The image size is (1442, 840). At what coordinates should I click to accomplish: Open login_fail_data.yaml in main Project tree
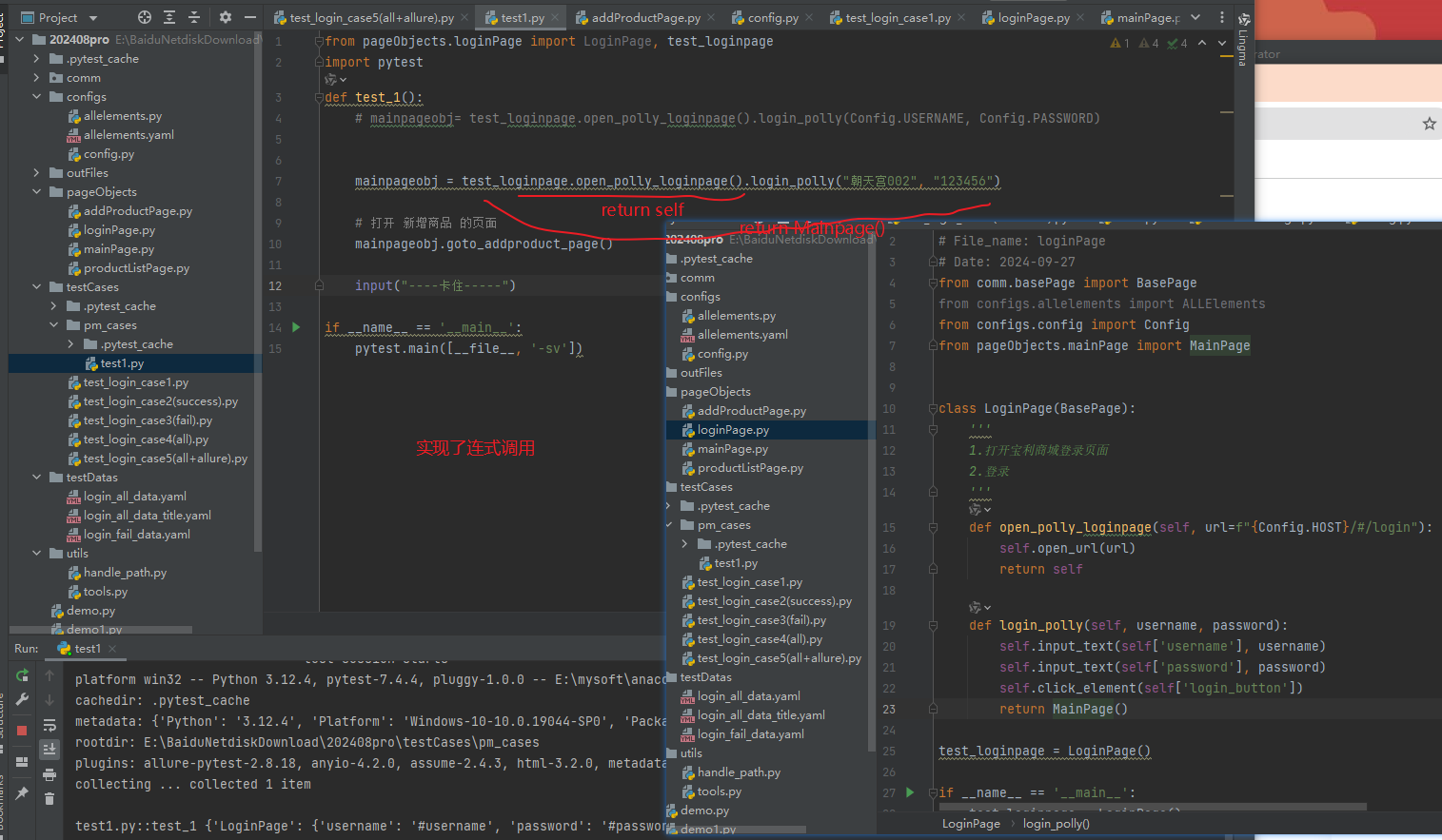[136, 535]
